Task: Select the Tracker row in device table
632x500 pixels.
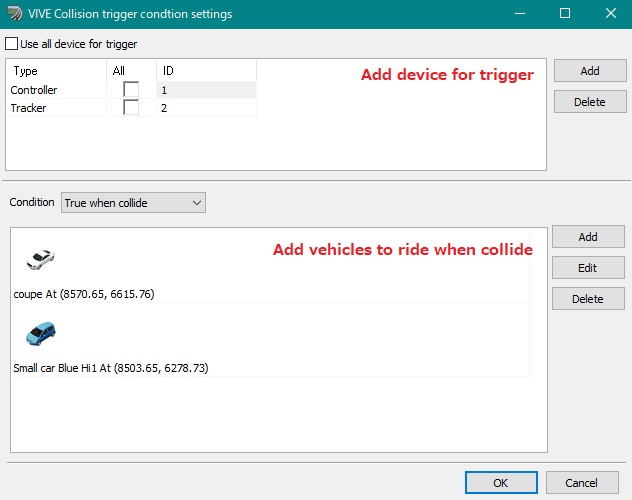Action: pos(132,108)
